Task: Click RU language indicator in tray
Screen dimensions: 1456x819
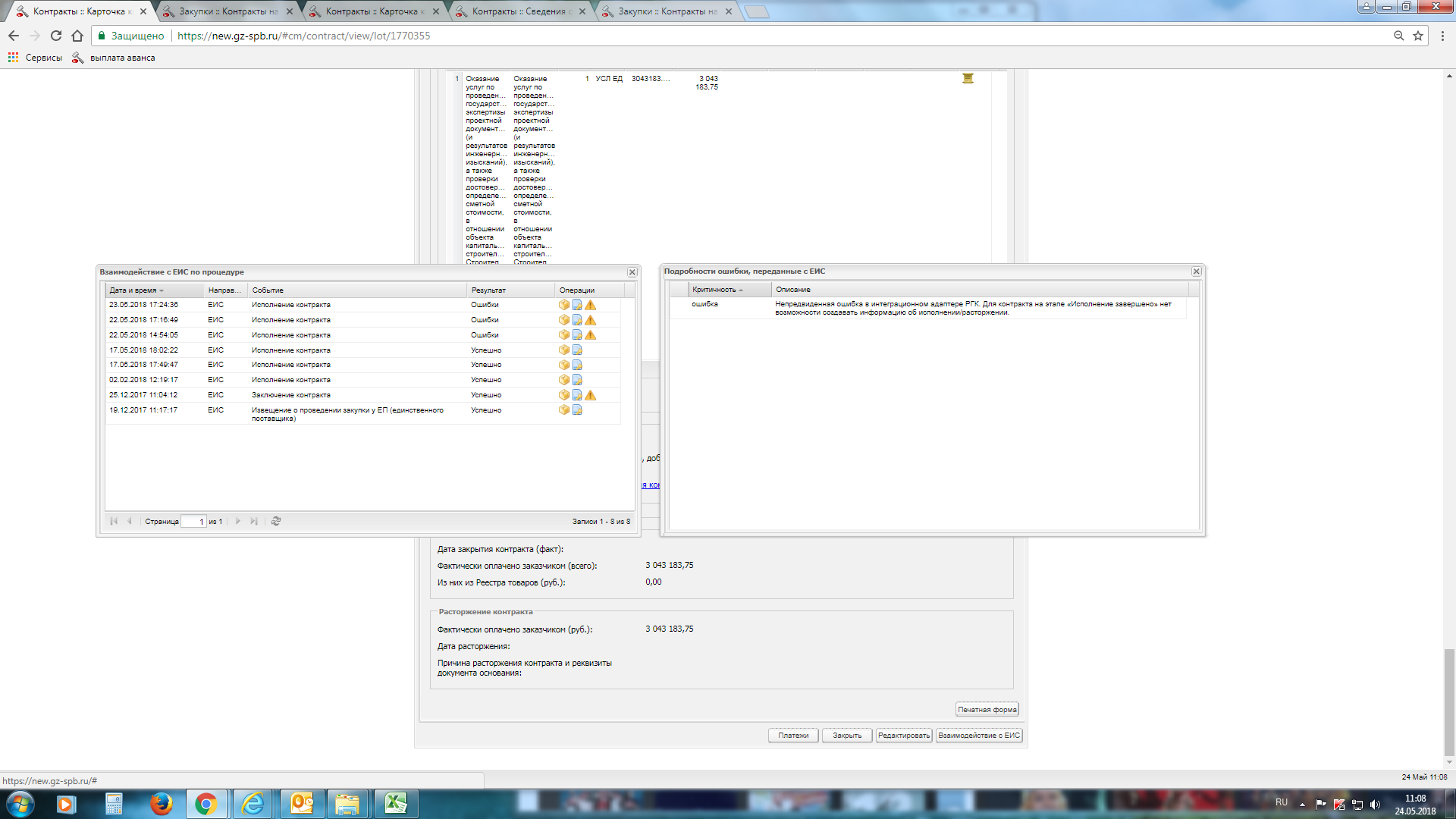Action: tap(1282, 802)
